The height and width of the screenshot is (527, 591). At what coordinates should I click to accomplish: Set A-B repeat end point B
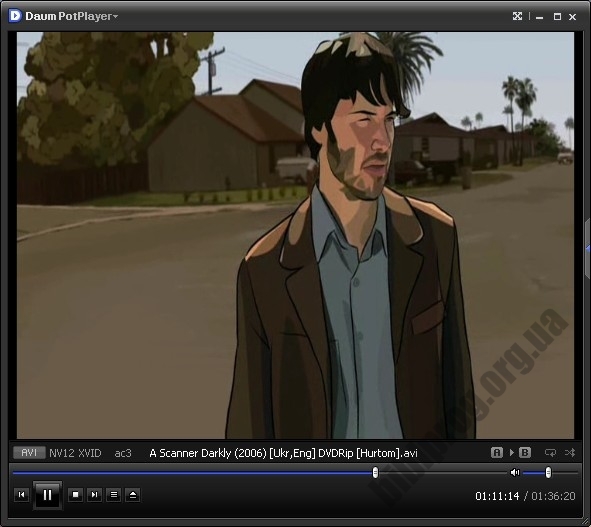coord(525,452)
